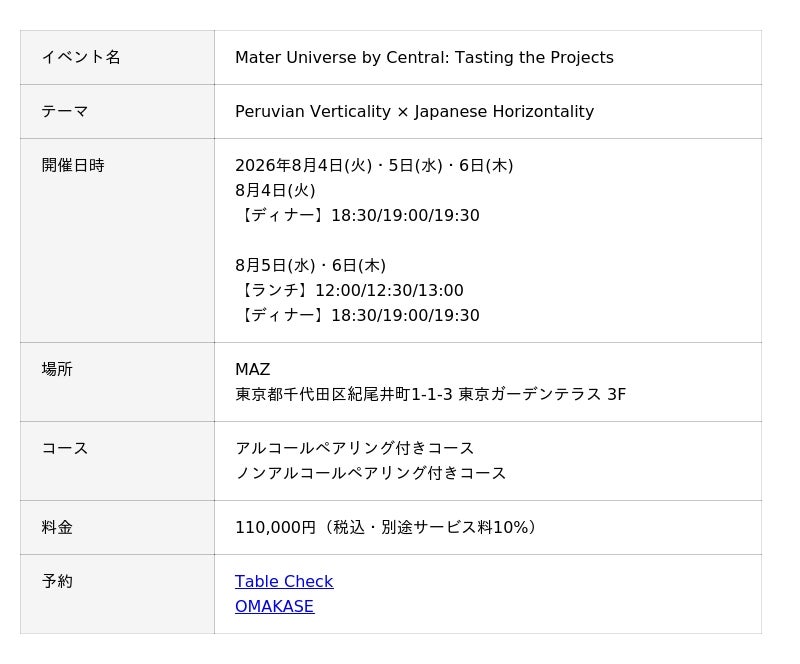The height and width of the screenshot is (664, 800).
Task: Click the last ディナー 18:30 time line
Action: coord(357,315)
